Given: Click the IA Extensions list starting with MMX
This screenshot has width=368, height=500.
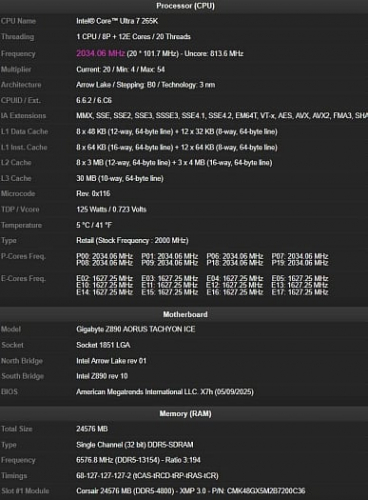Looking at the screenshot, I should click(222, 116).
